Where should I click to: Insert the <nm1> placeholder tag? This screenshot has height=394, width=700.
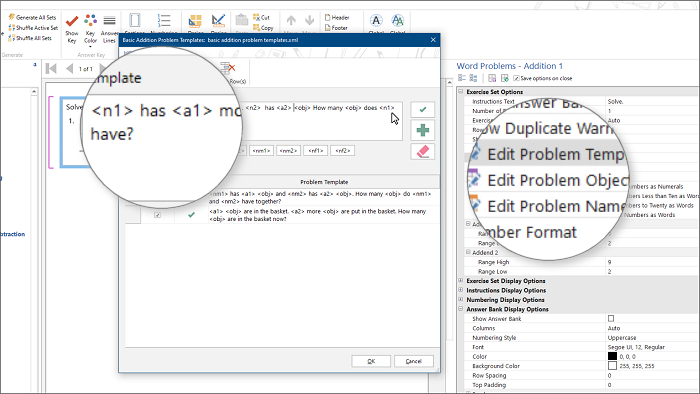coord(262,151)
